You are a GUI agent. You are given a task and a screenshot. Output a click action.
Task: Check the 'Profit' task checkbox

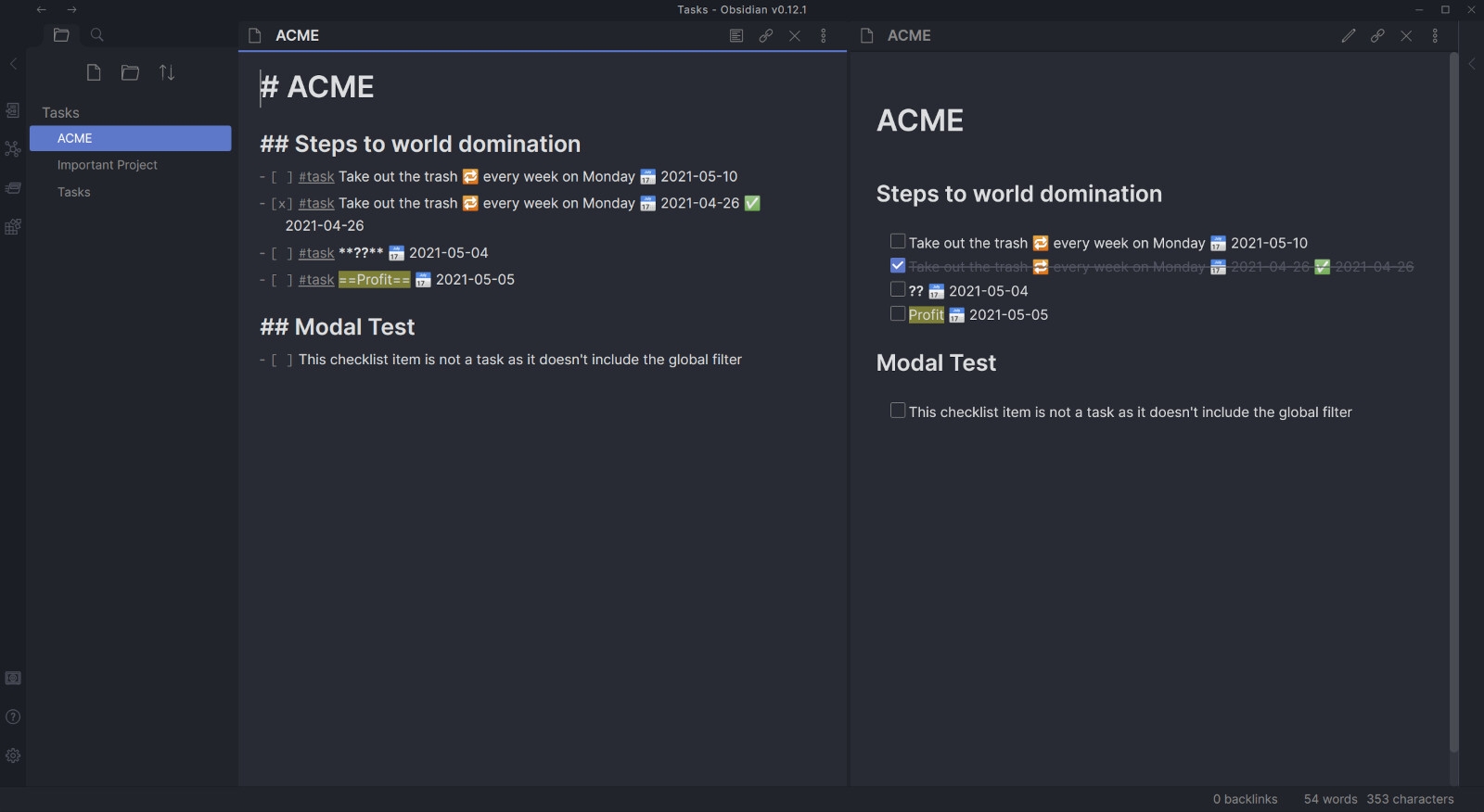click(898, 313)
